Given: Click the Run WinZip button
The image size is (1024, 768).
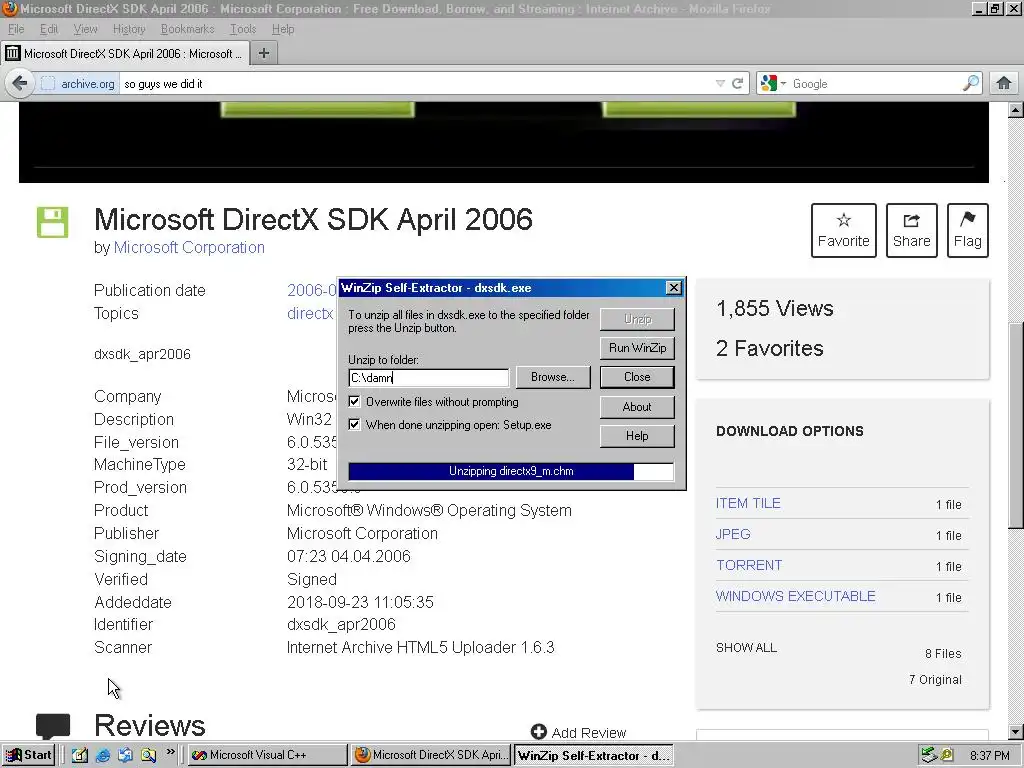Looking at the screenshot, I should tap(637, 347).
